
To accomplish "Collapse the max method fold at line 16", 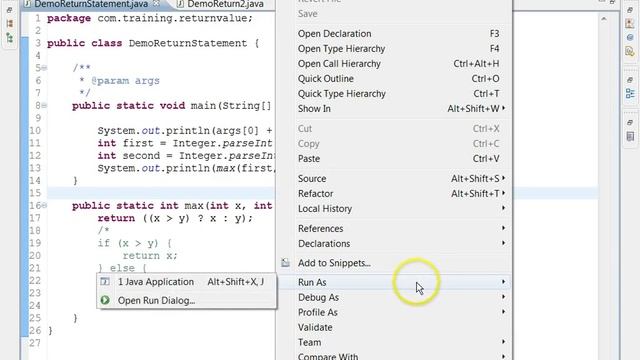I will pos(44,205).
